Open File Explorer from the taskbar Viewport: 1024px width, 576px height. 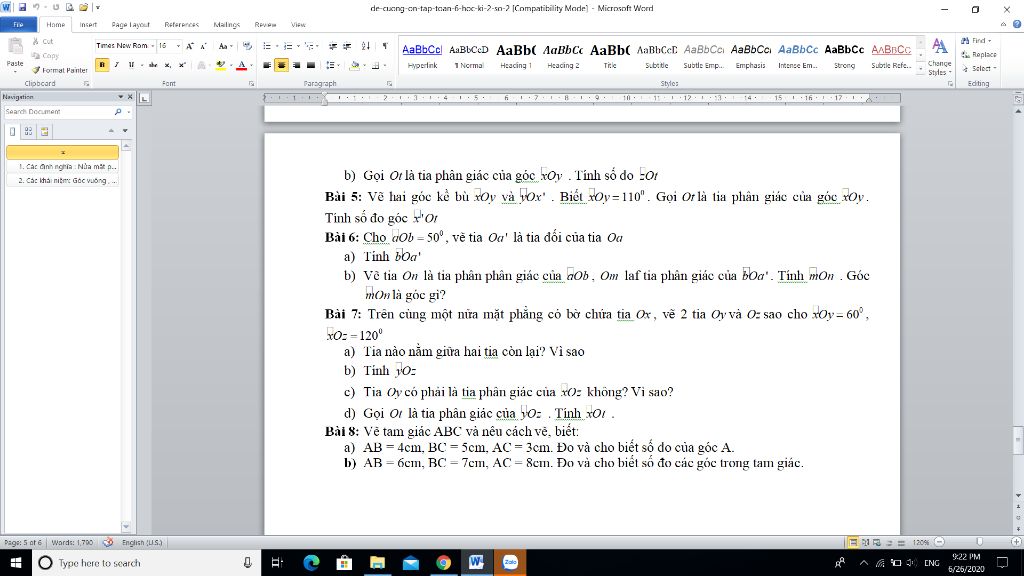pyautogui.click(x=377, y=562)
